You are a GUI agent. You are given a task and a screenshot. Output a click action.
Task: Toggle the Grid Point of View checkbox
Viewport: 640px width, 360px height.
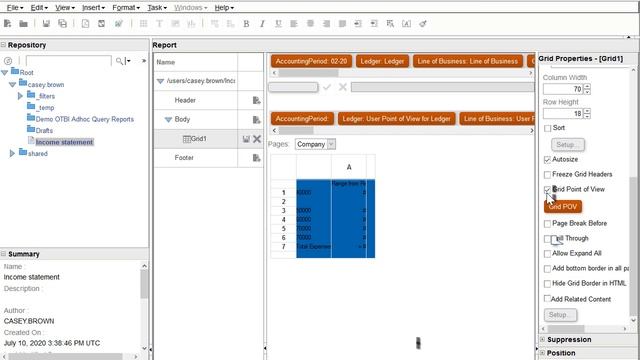click(548, 189)
